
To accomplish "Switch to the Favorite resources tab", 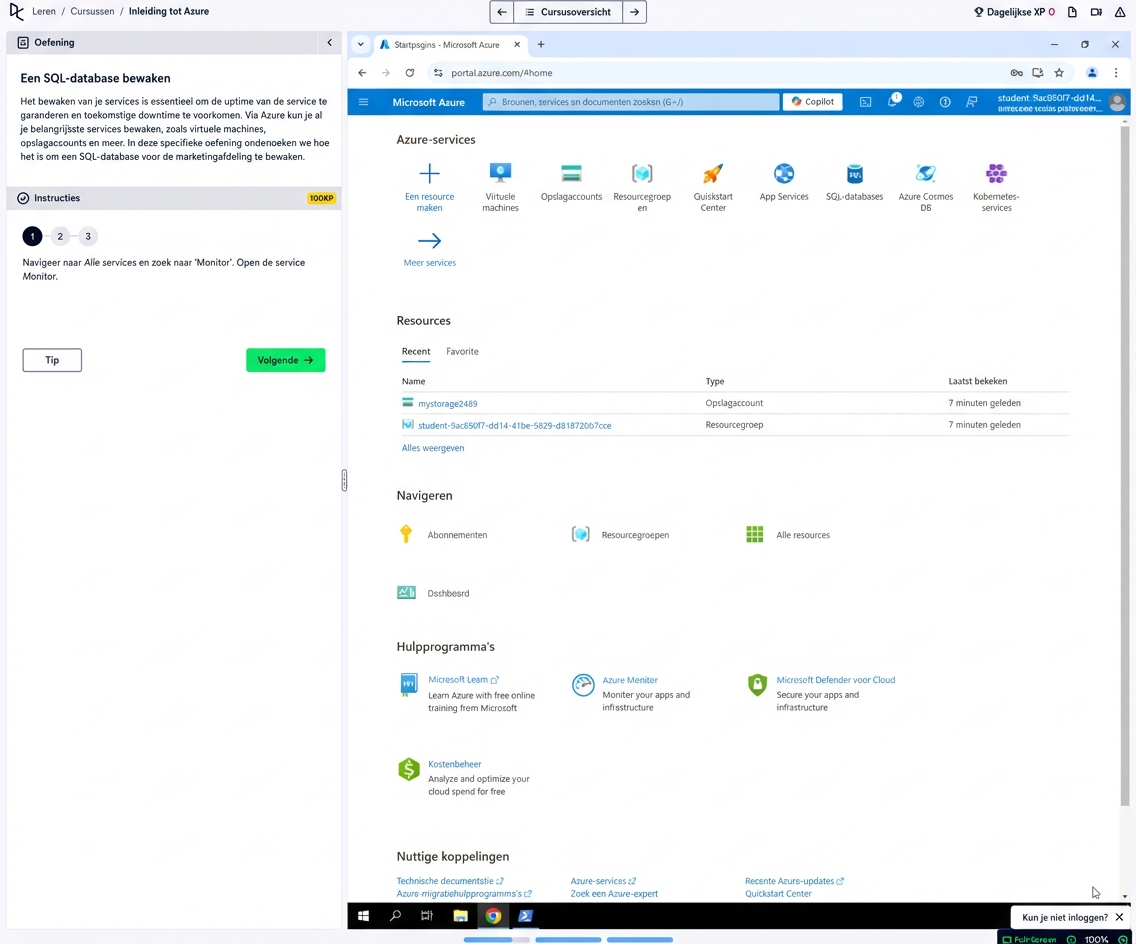I will pos(462,352).
